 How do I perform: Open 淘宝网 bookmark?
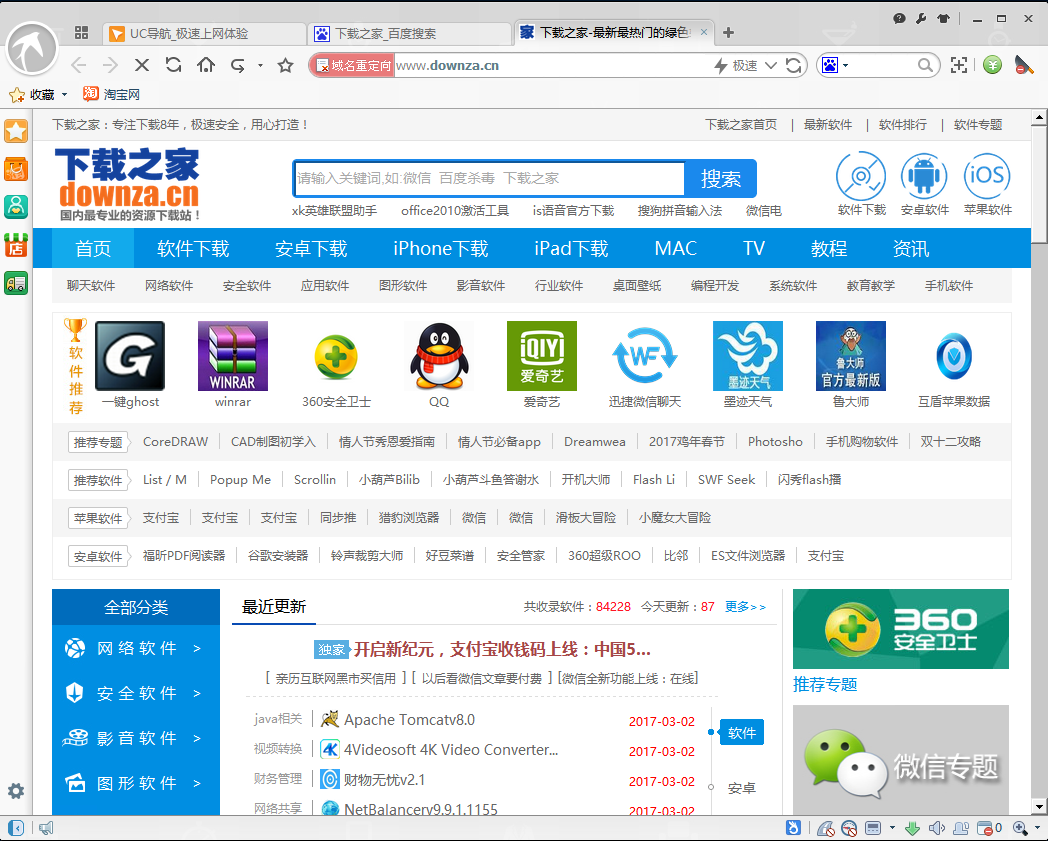point(112,94)
